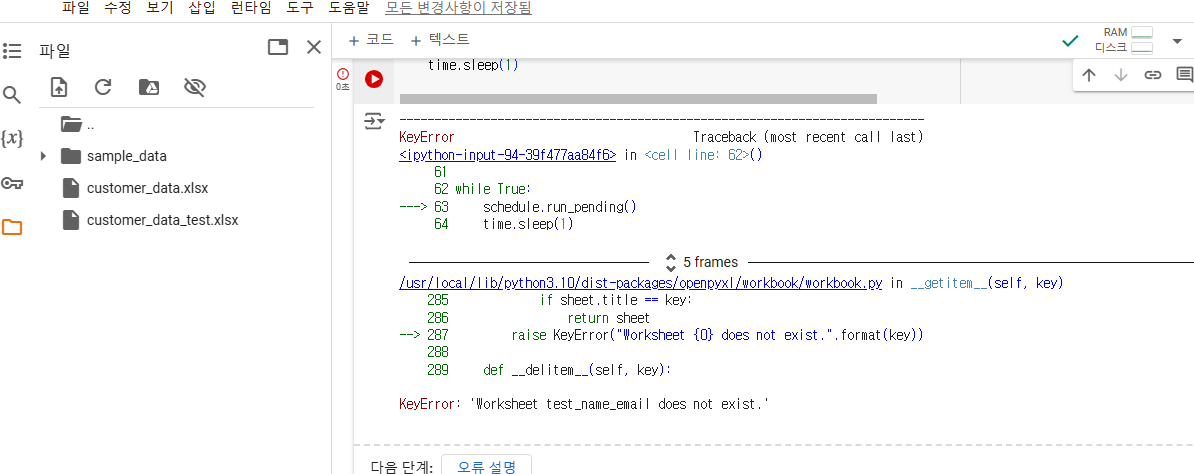
Task: Add a comment to the cell
Action: 1184,75
